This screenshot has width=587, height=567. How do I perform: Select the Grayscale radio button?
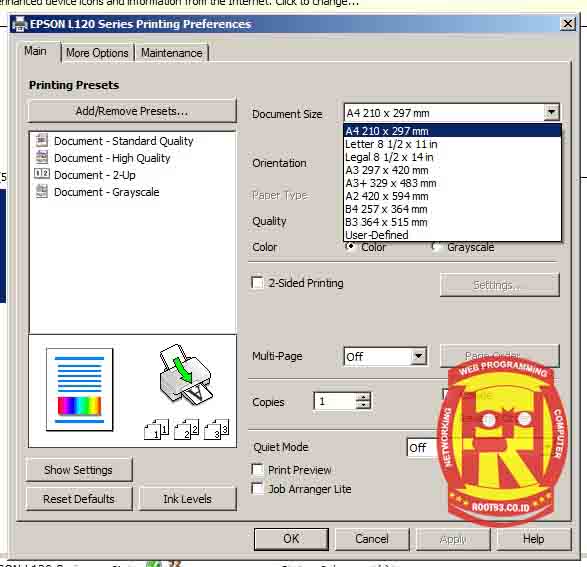[x=436, y=247]
